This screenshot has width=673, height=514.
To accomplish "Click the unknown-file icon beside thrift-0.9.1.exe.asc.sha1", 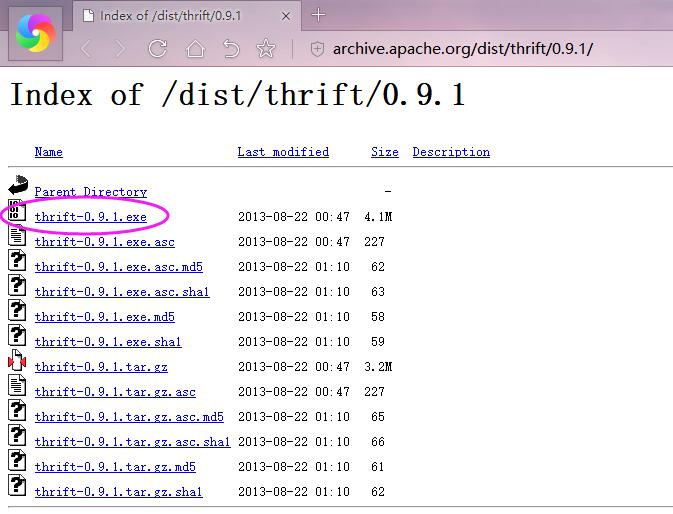I will click(x=17, y=285).
